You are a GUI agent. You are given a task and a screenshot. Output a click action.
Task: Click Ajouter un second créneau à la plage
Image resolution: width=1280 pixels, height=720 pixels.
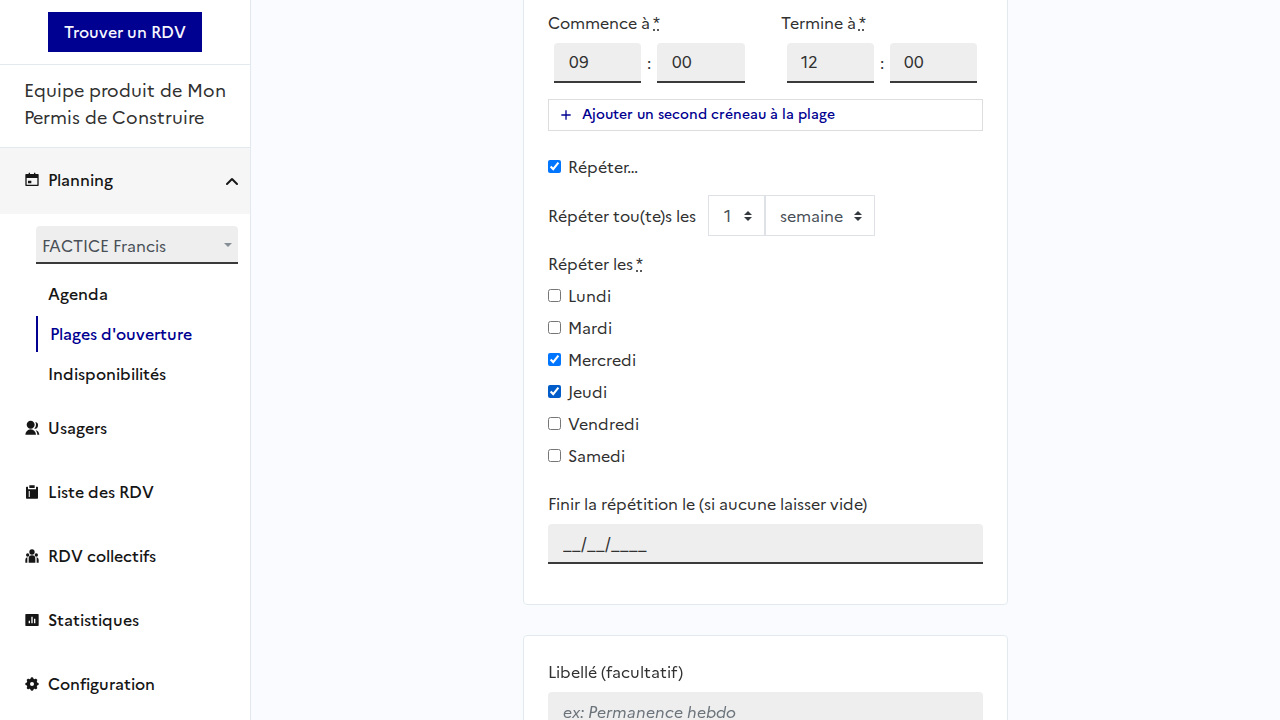pyautogui.click(x=708, y=115)
